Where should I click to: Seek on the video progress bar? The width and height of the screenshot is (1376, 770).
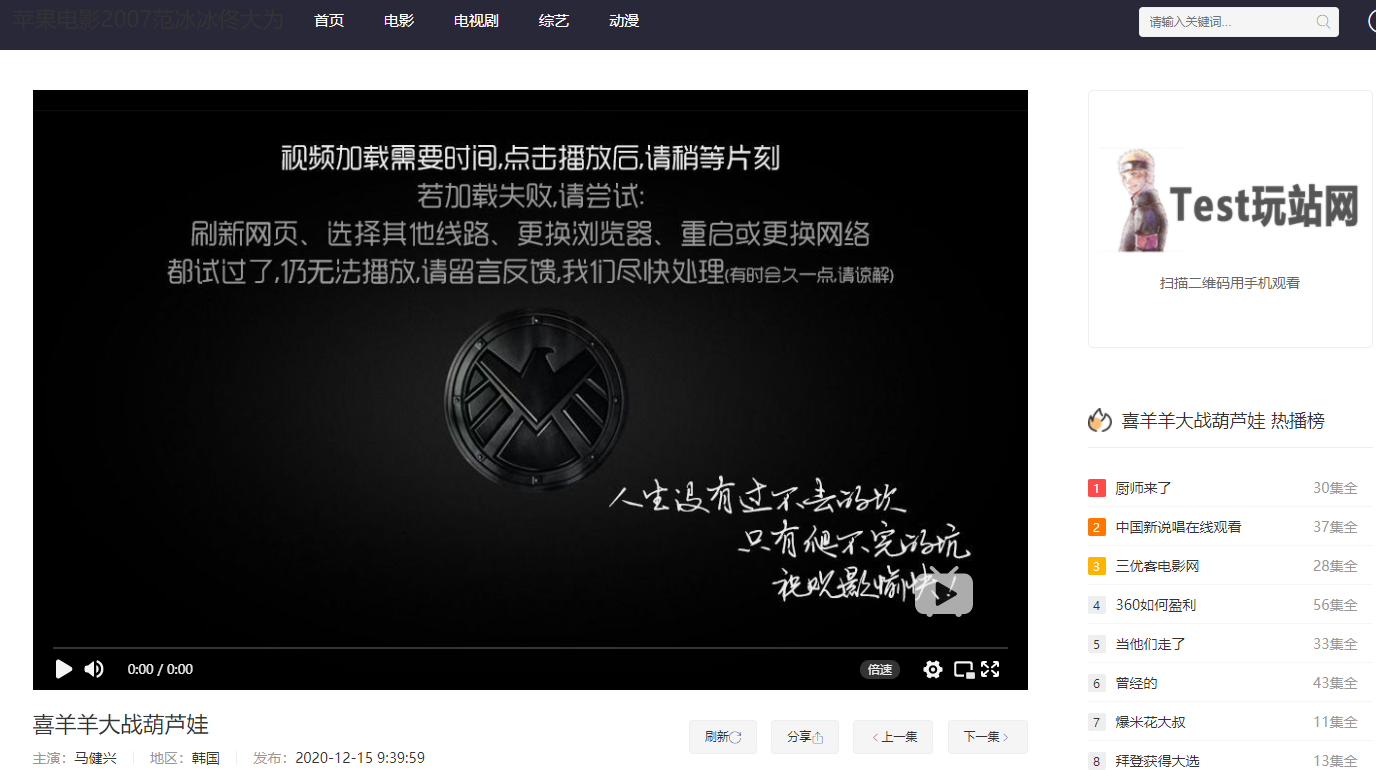click(530, 648)
